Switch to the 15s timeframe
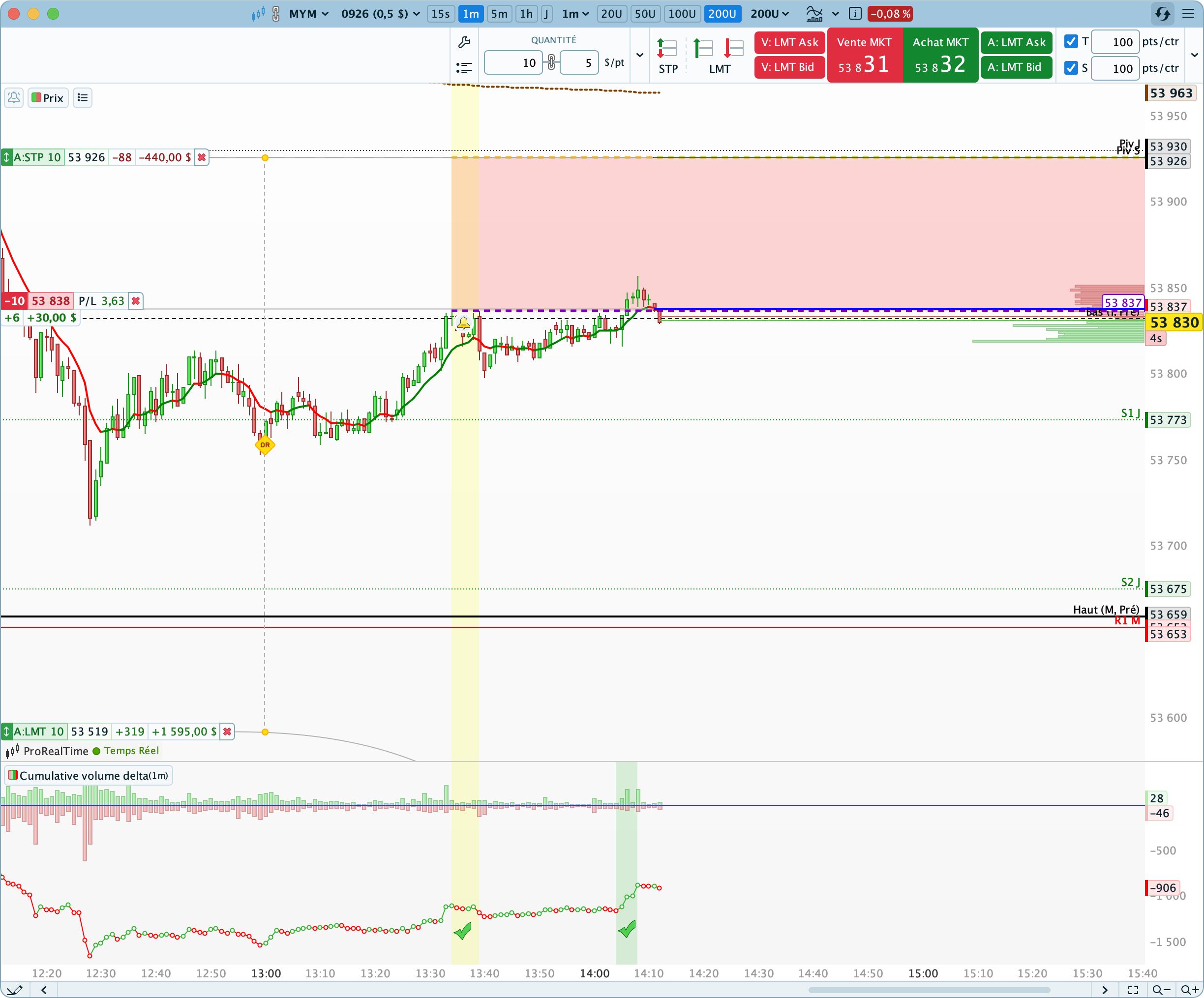1204x998 pixels. 440,14
